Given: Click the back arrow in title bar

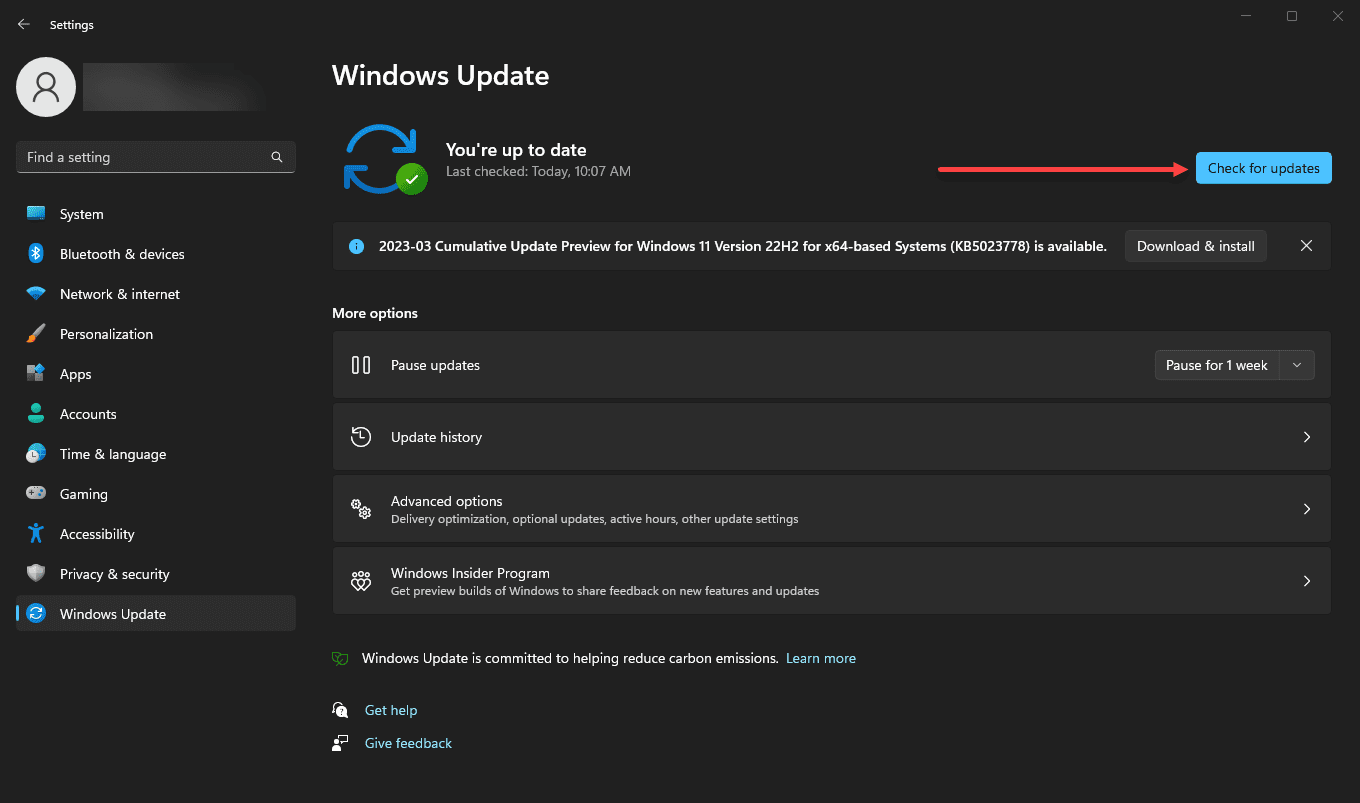Looking at the screenshot, I should tap(24, 24).
